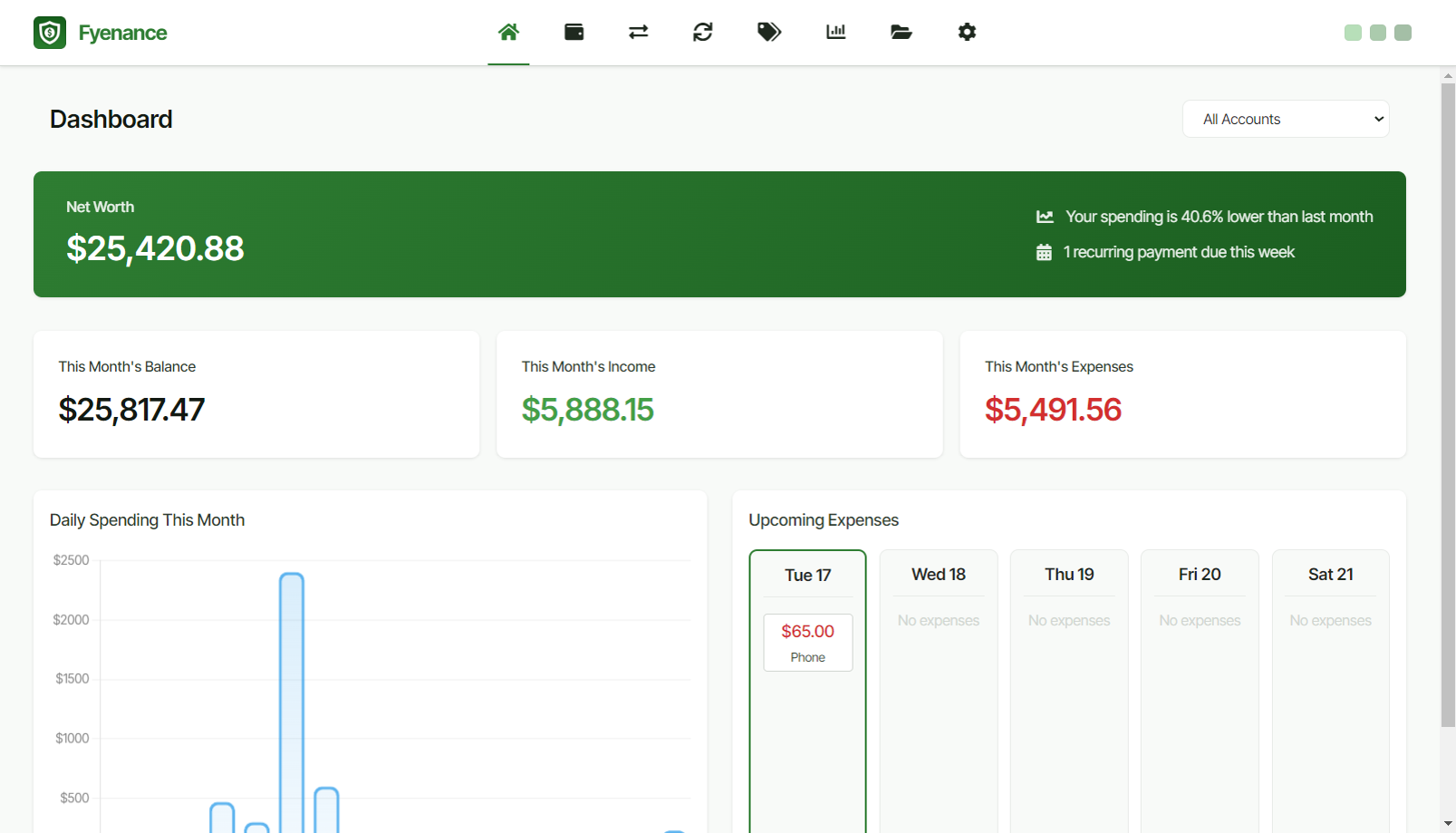Open Recurring payments with the sync icon
The image size is (1456, 833).
703,32
